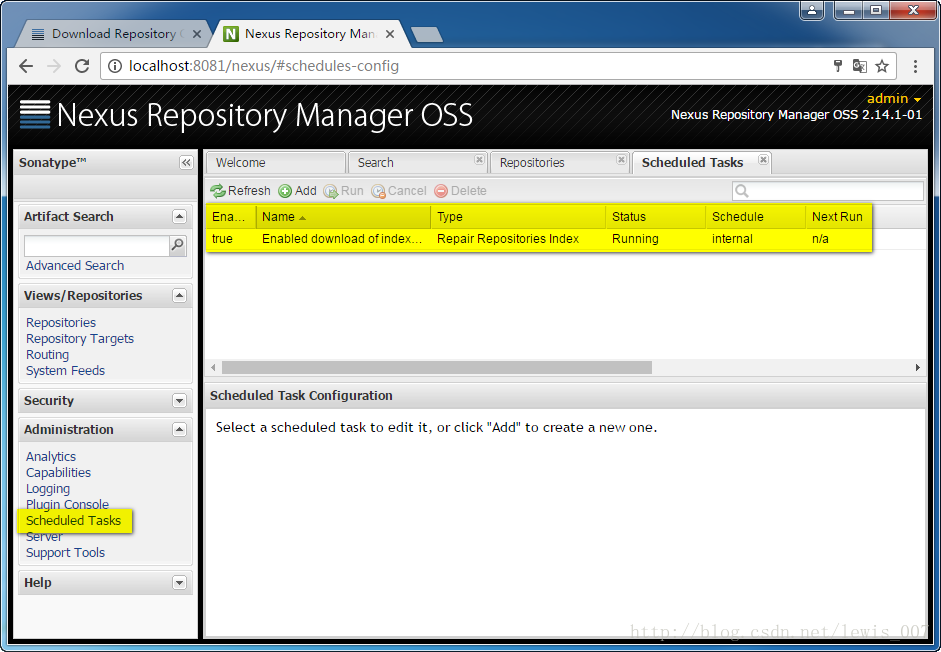Sort by the Schedule column header

coord(756,217)
